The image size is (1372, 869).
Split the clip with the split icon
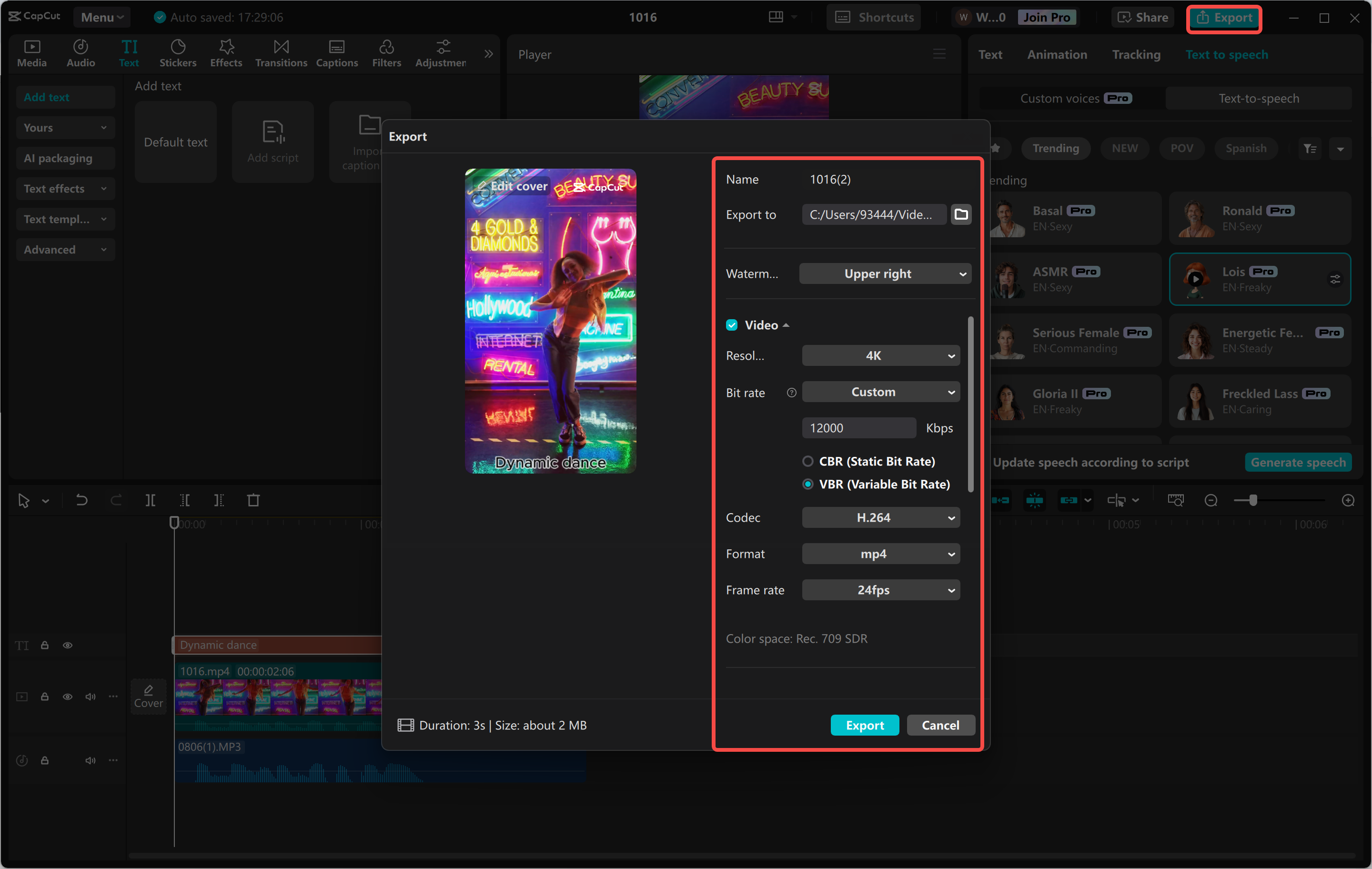151,500
